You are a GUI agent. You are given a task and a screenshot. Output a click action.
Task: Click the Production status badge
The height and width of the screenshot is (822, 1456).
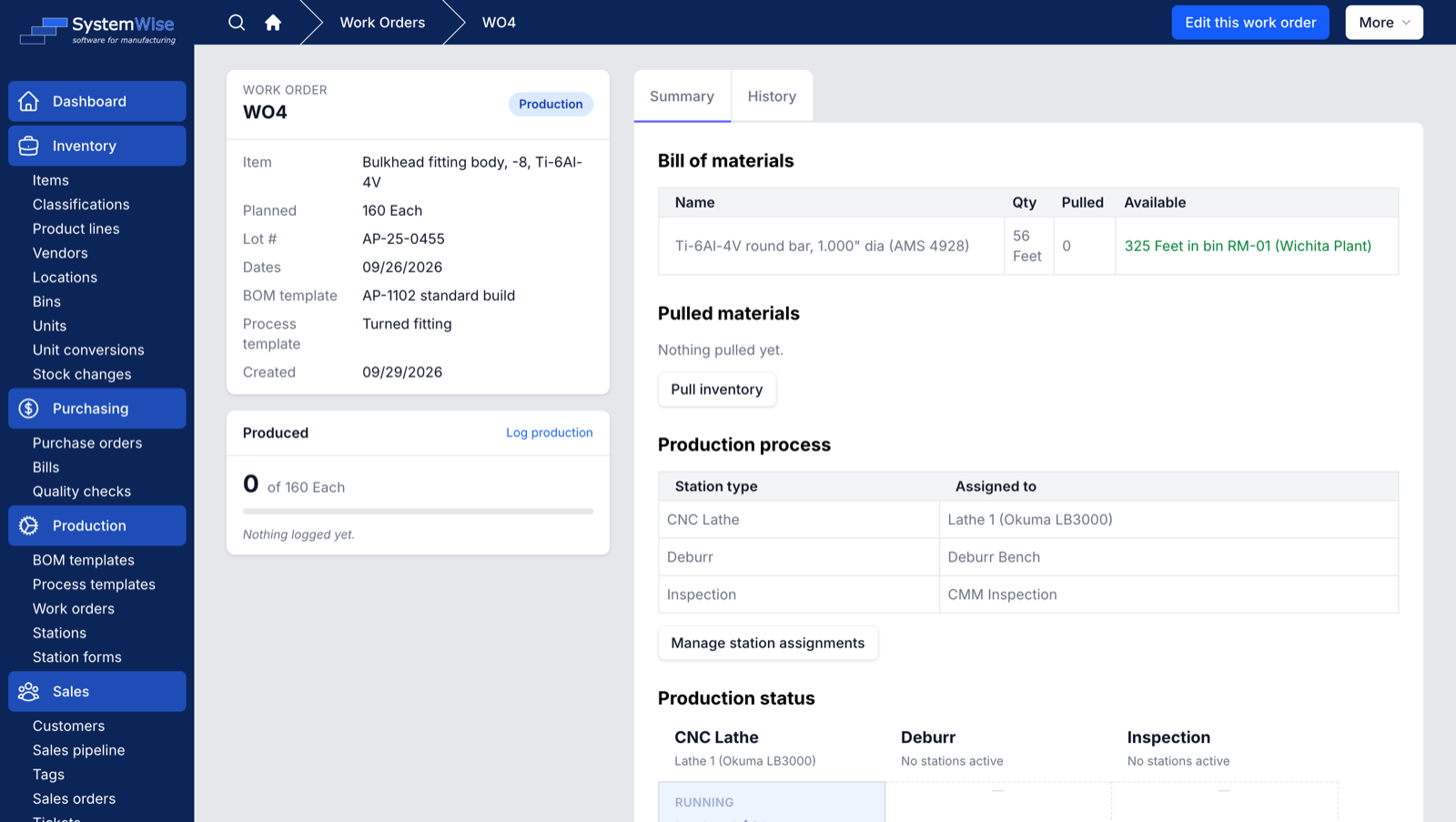(551, 104)
